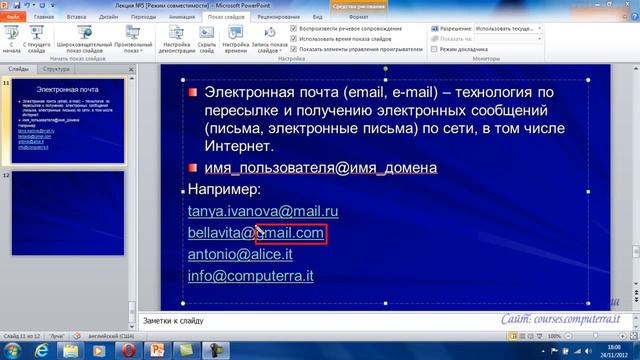Screen dimensions: 640x360
Task: Click the 100% zoom level button
Action: 554,336
